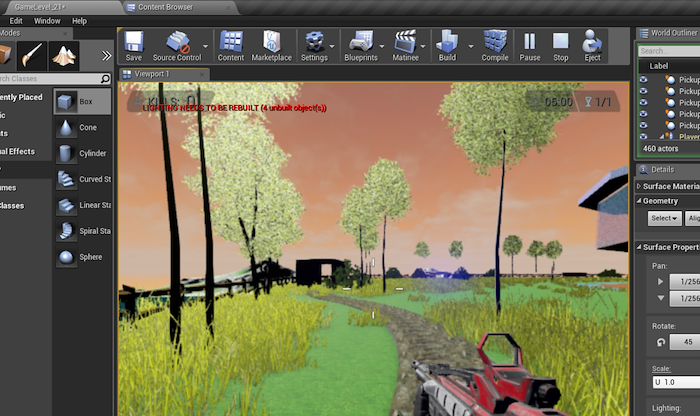Sort the outliner by Label column
This screenshot has height=416, width=700.
point(659,66)
